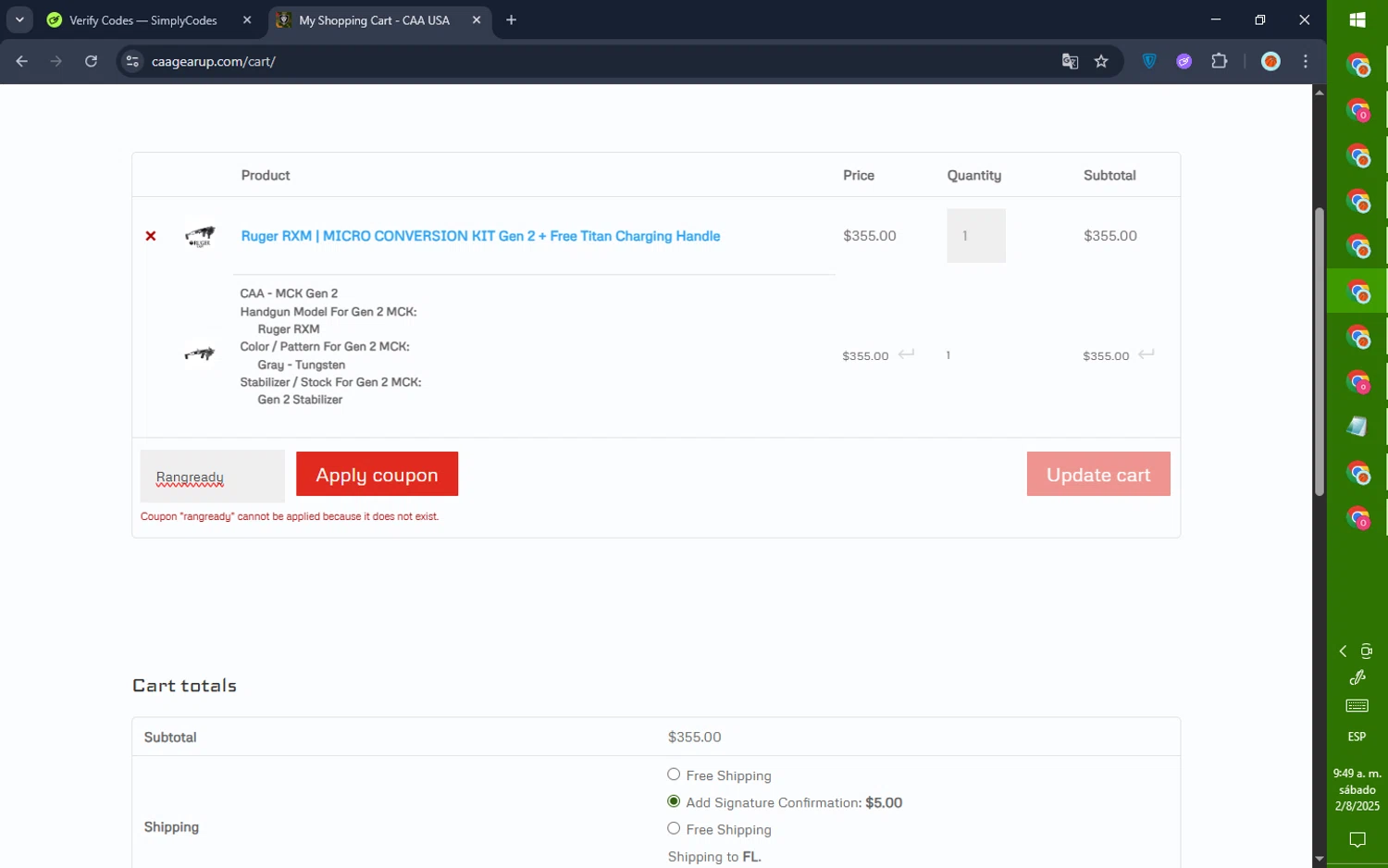Click the Cart totals heading

[x=185, y=686]
